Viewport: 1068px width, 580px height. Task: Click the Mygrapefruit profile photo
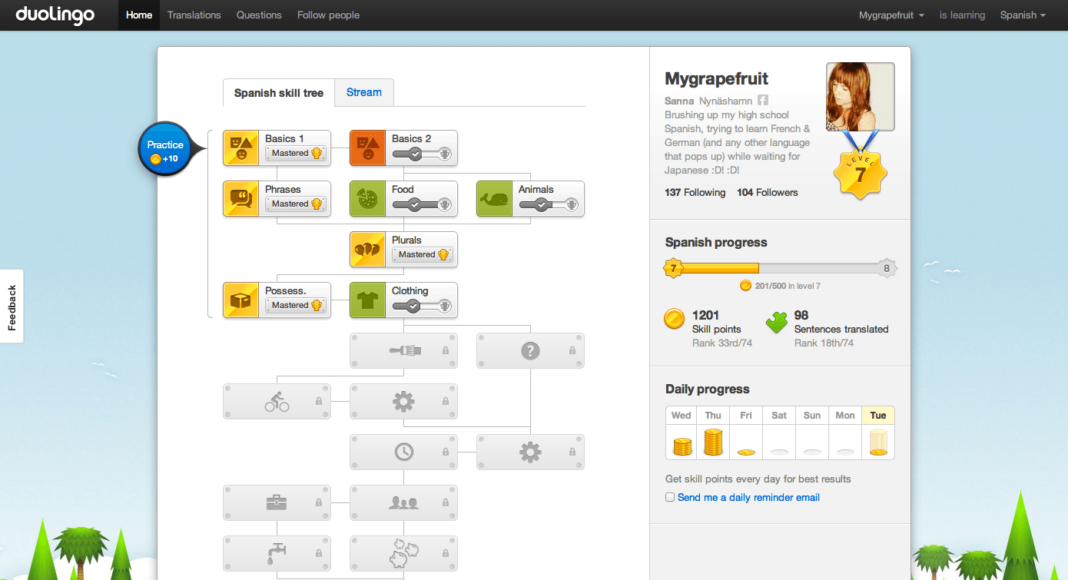coord(860,97)
